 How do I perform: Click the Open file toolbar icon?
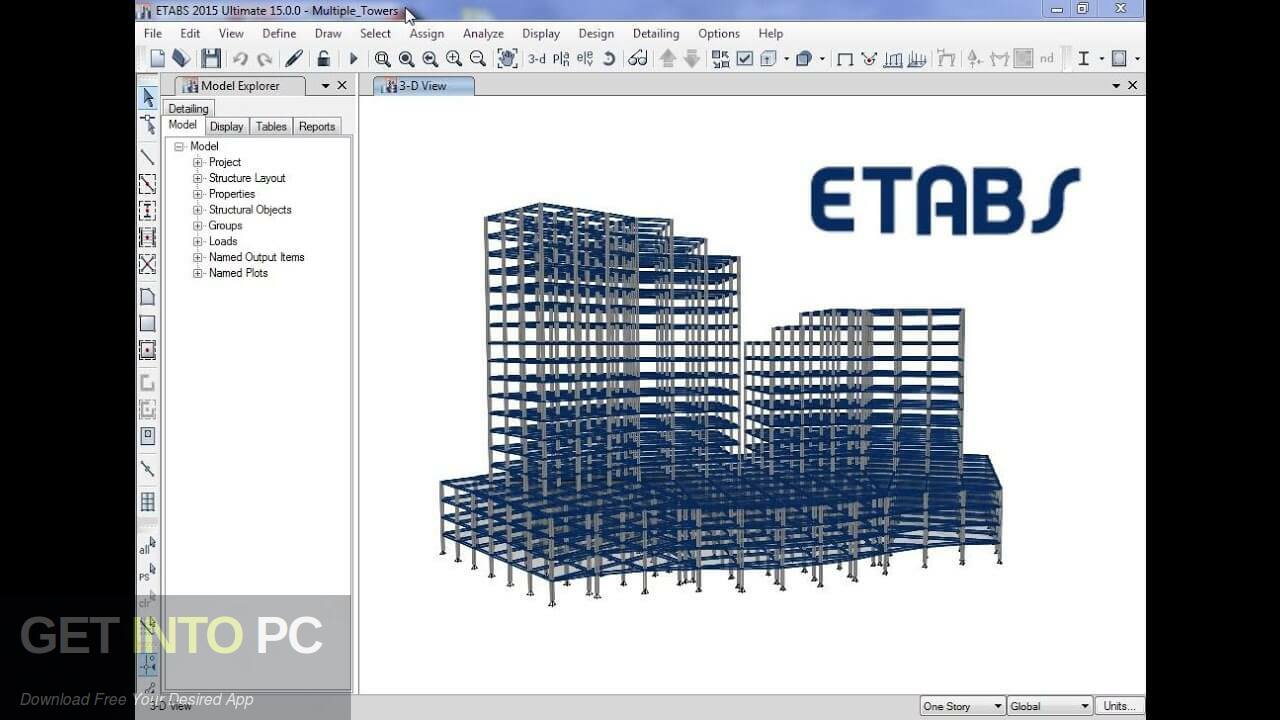point(181,59)
